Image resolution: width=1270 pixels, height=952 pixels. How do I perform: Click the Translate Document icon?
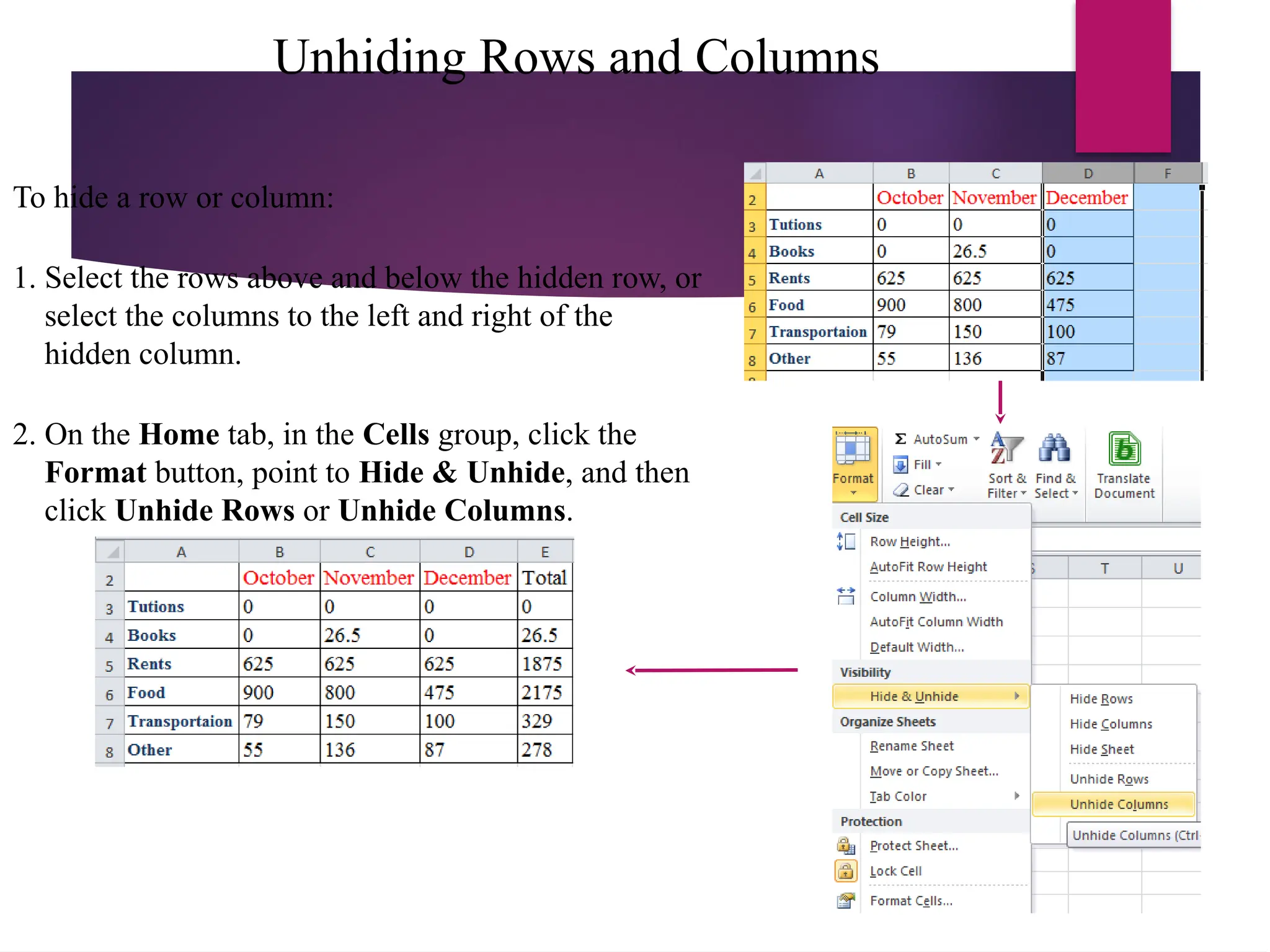point(1124,449)
